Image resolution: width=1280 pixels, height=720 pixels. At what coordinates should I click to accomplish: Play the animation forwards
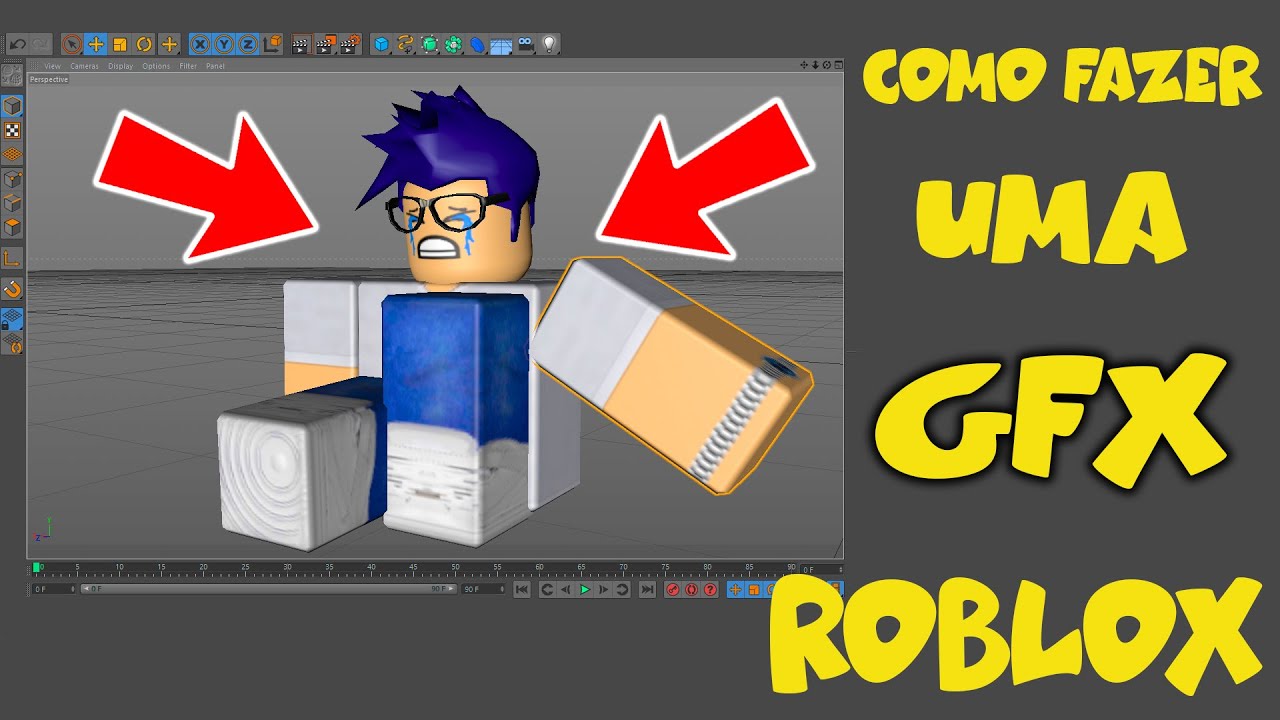click(x=585, y=590)
